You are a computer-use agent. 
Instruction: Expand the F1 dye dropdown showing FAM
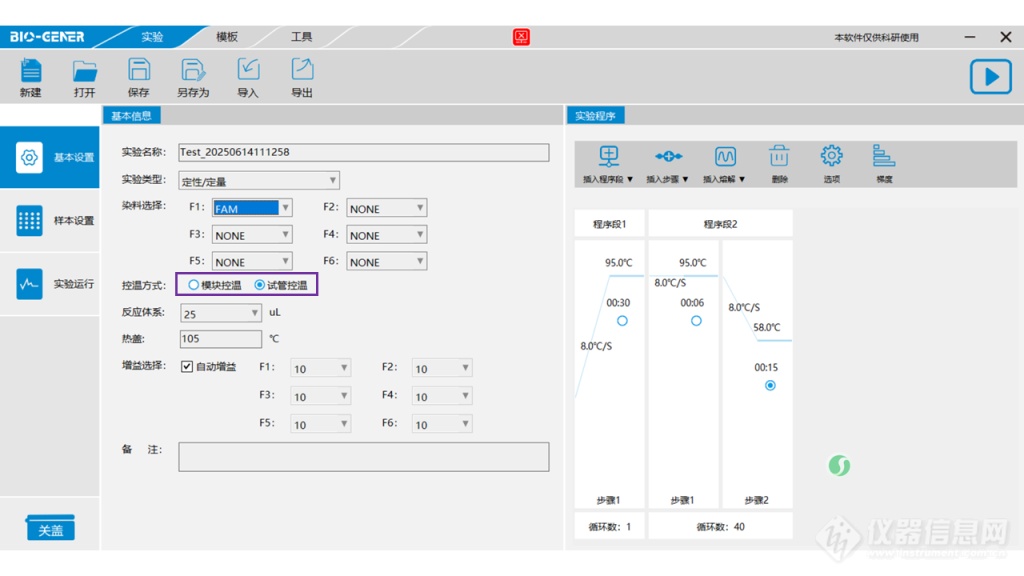point(286,208)
